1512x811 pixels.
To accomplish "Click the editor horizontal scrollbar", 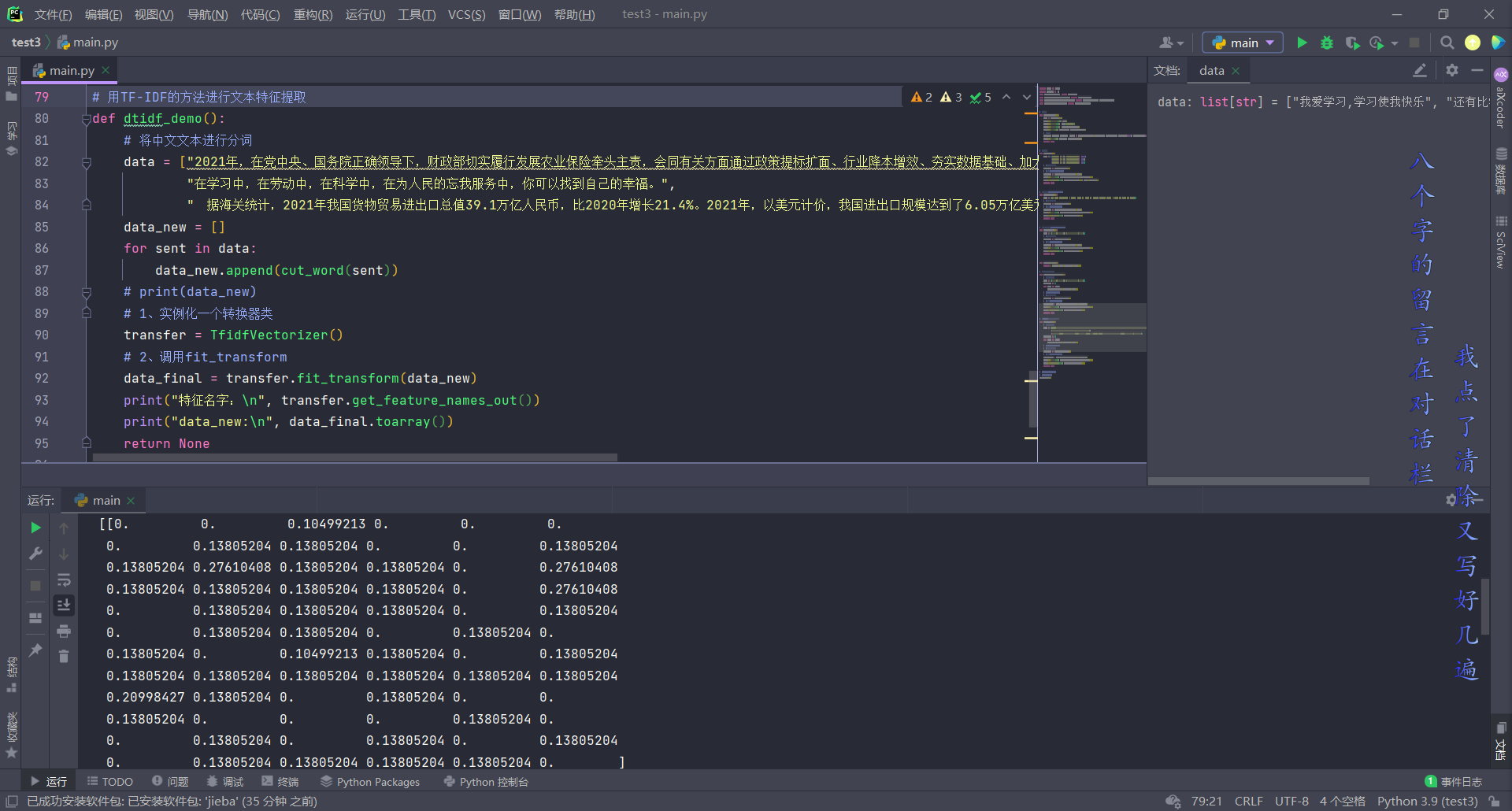I will (354, 457).
